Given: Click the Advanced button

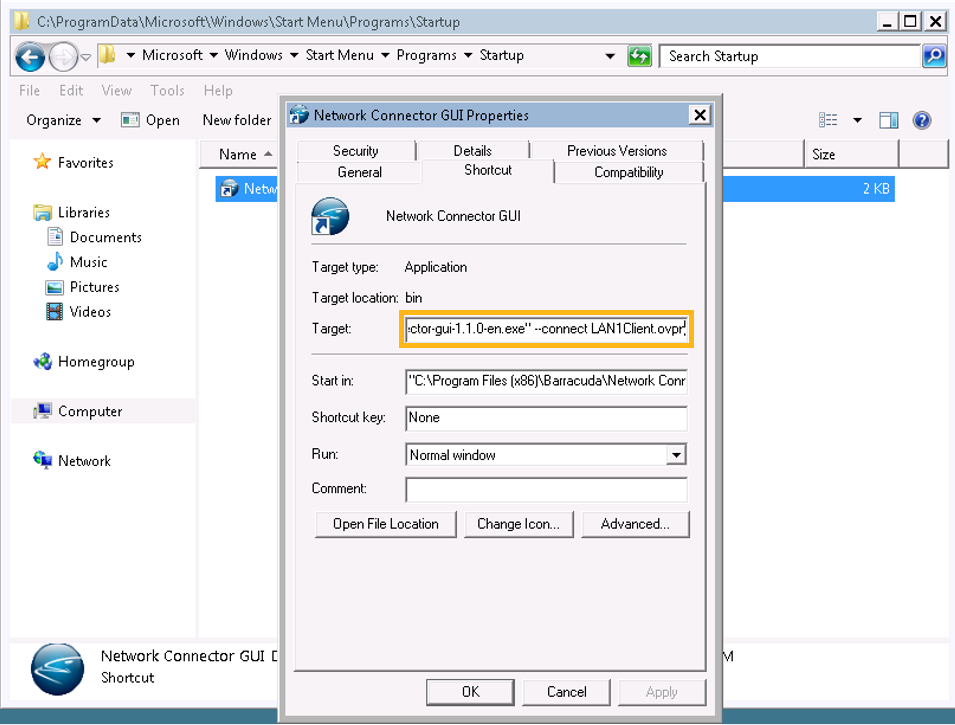Looking at the screenshot, I should 635,524.
